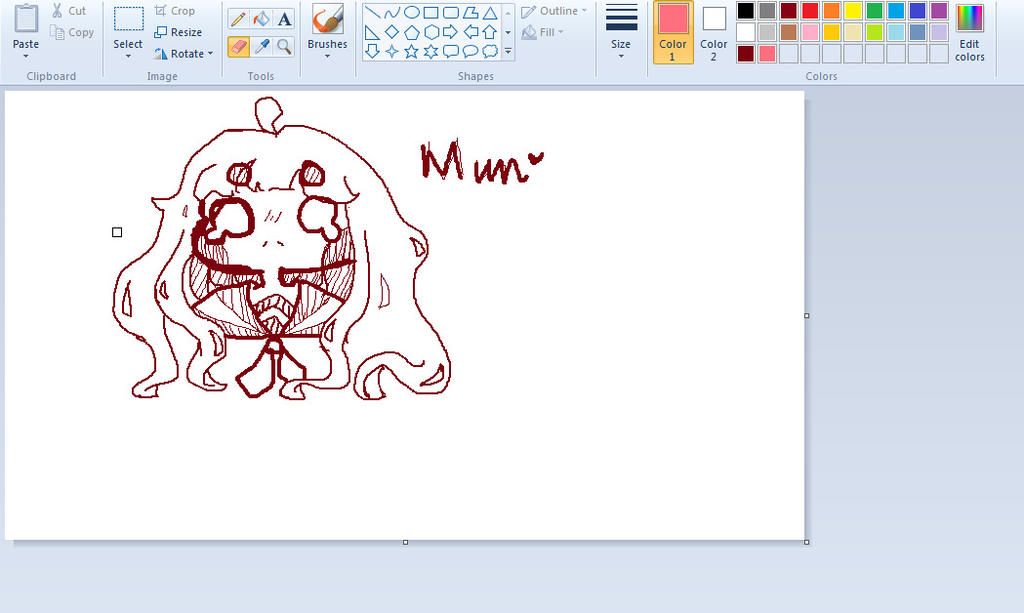Pick the purple color swatch

click(x=939, y=10)
